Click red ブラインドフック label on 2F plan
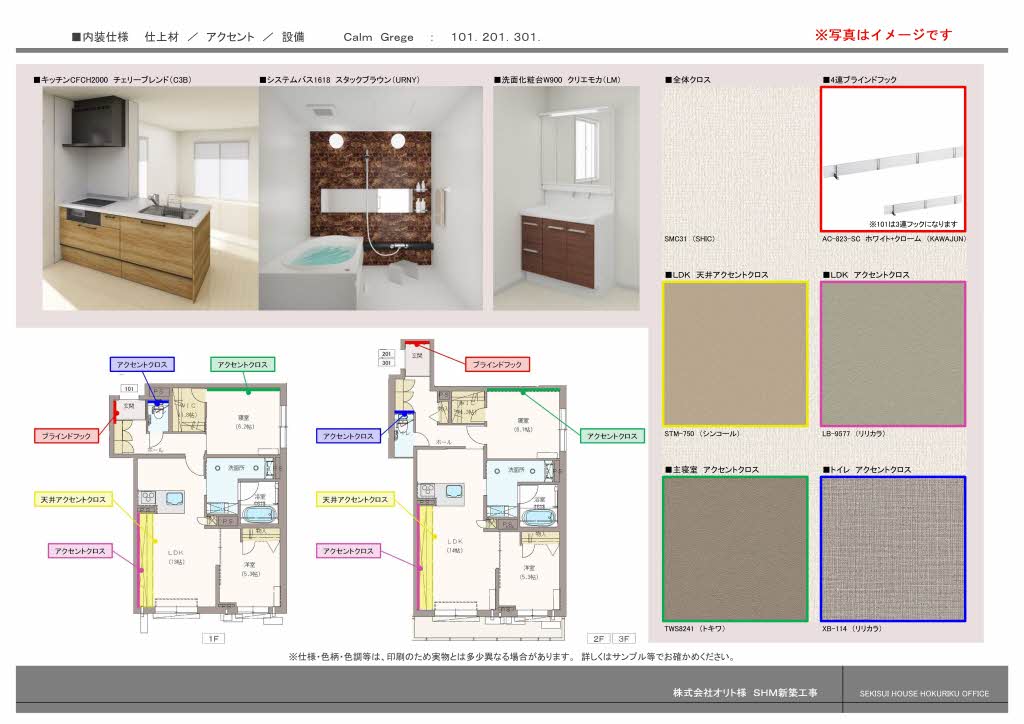 [497, 365]
